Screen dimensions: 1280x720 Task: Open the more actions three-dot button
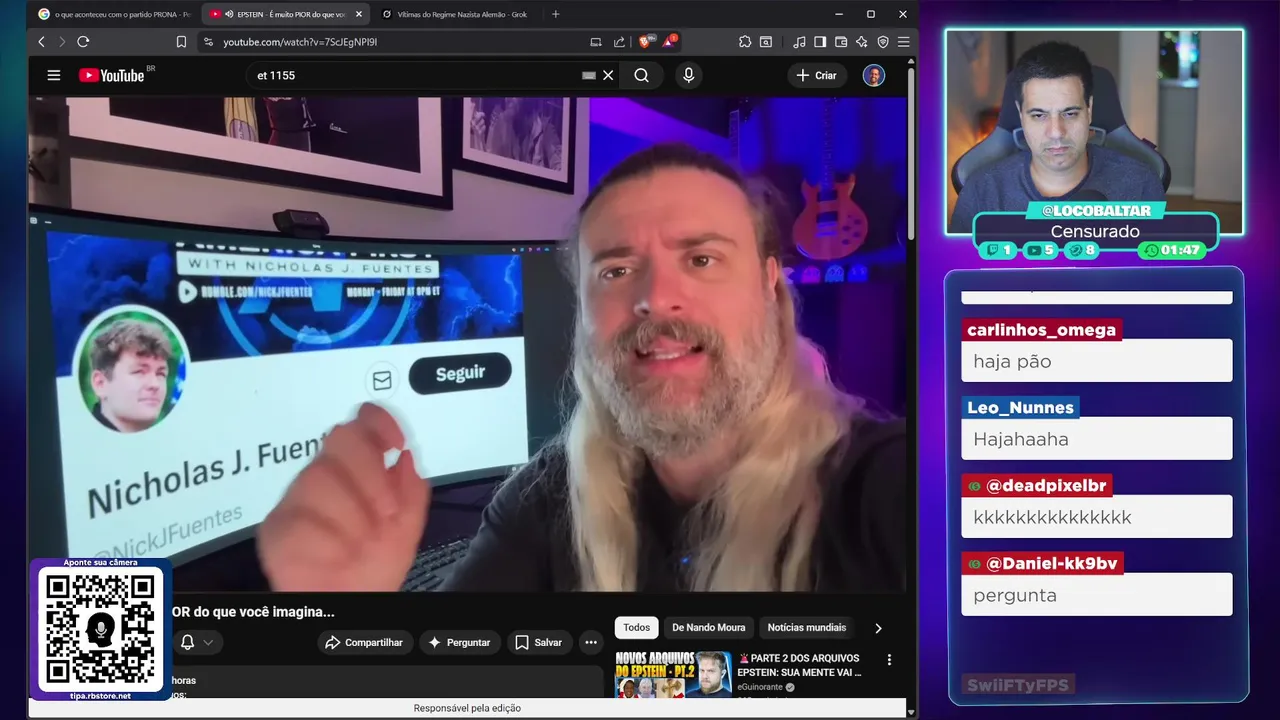(x=591, y=642)
